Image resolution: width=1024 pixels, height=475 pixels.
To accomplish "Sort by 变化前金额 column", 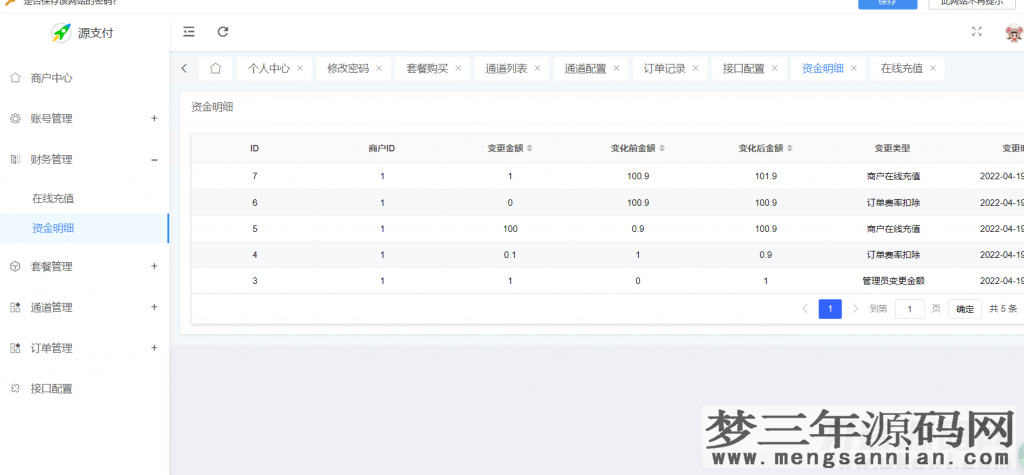I will 662,149.
